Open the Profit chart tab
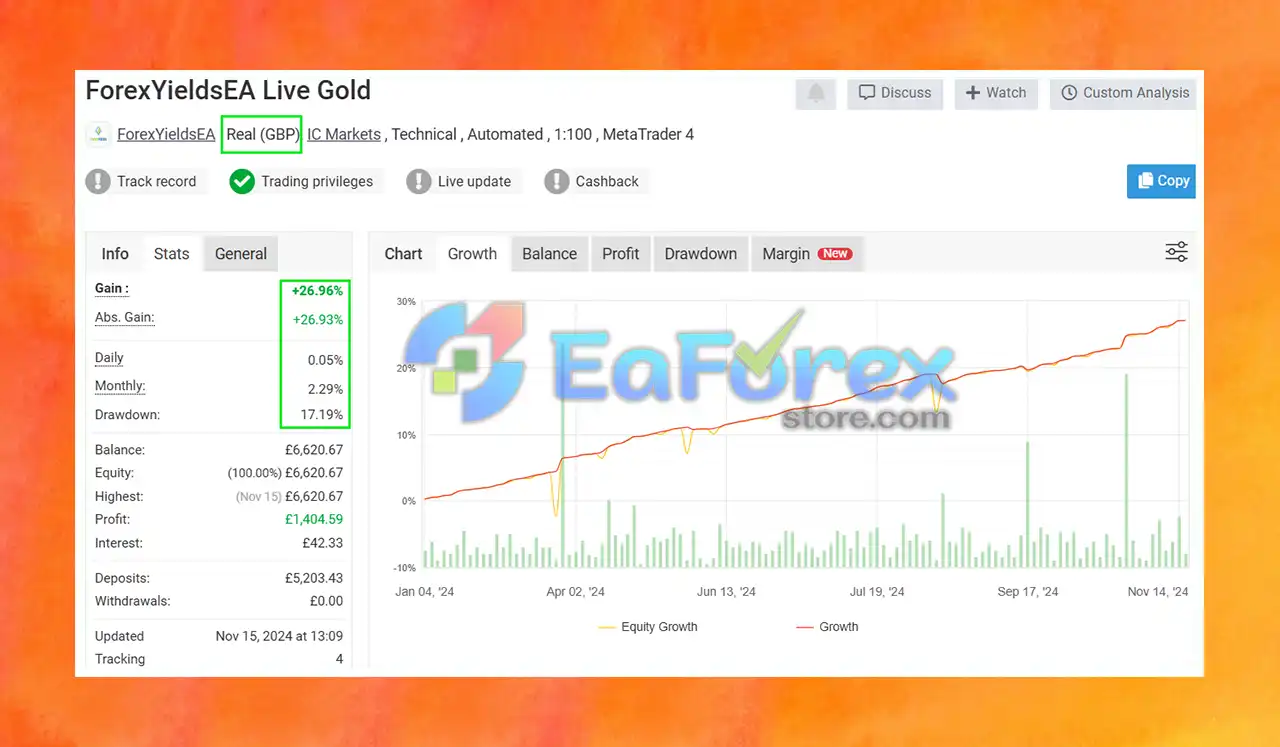This screenshot has height=747, width=1280. [621, 254]
